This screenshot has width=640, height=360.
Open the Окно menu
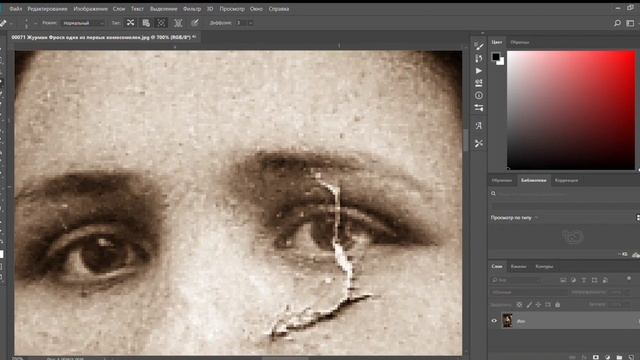(x=256, y=9)
